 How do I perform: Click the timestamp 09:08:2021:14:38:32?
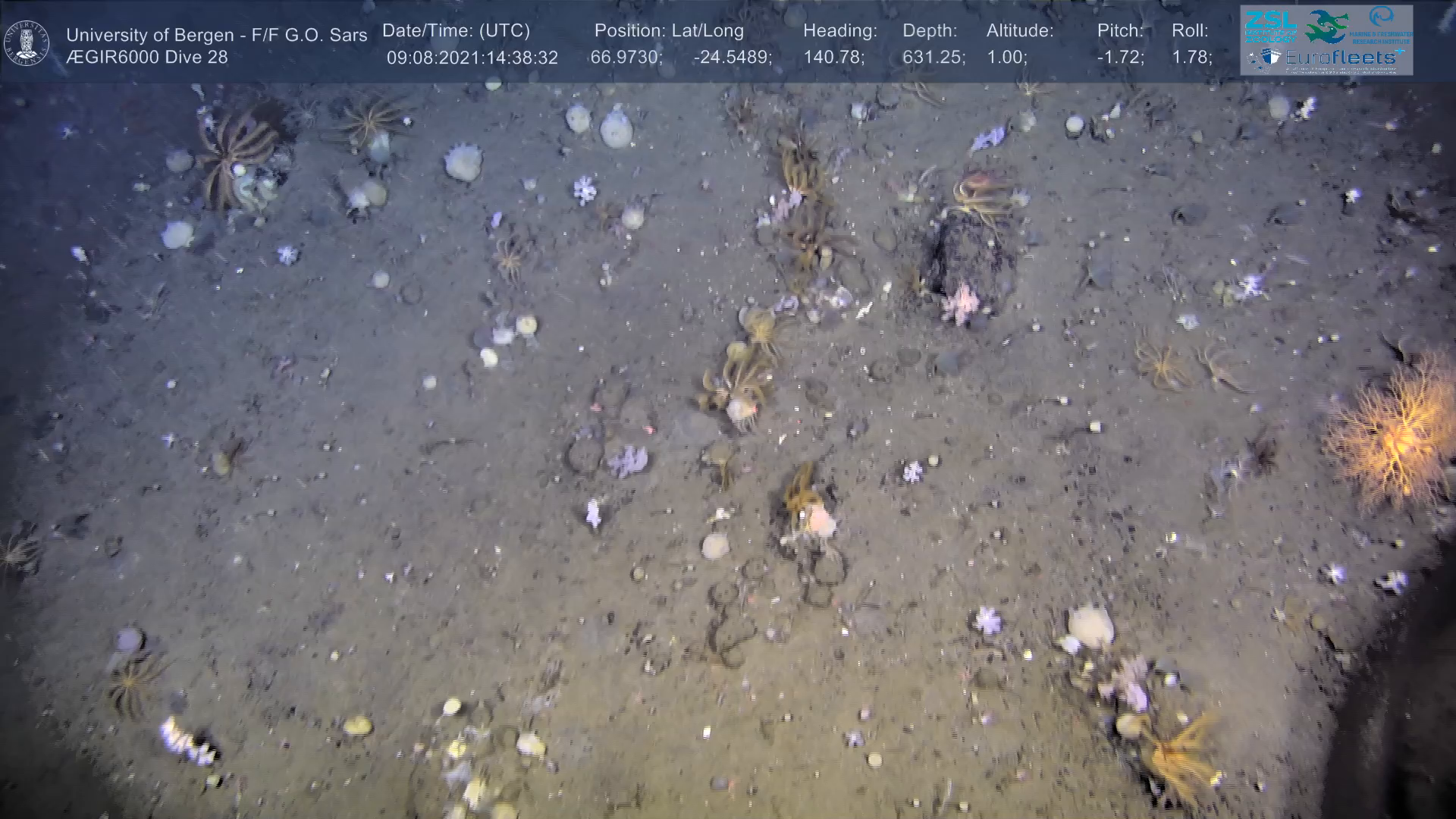[x=472, y=58]
